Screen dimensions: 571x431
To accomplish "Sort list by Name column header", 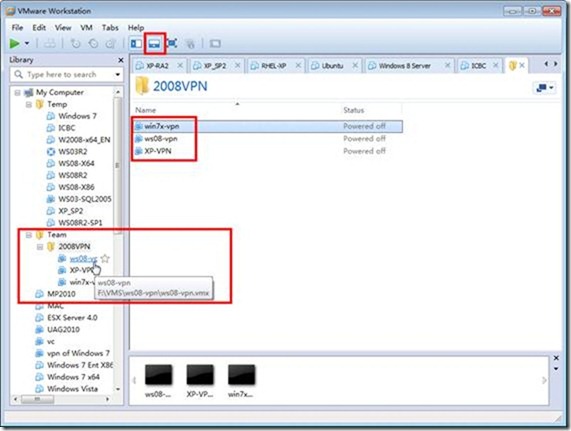I will click(x=146, y=110).
